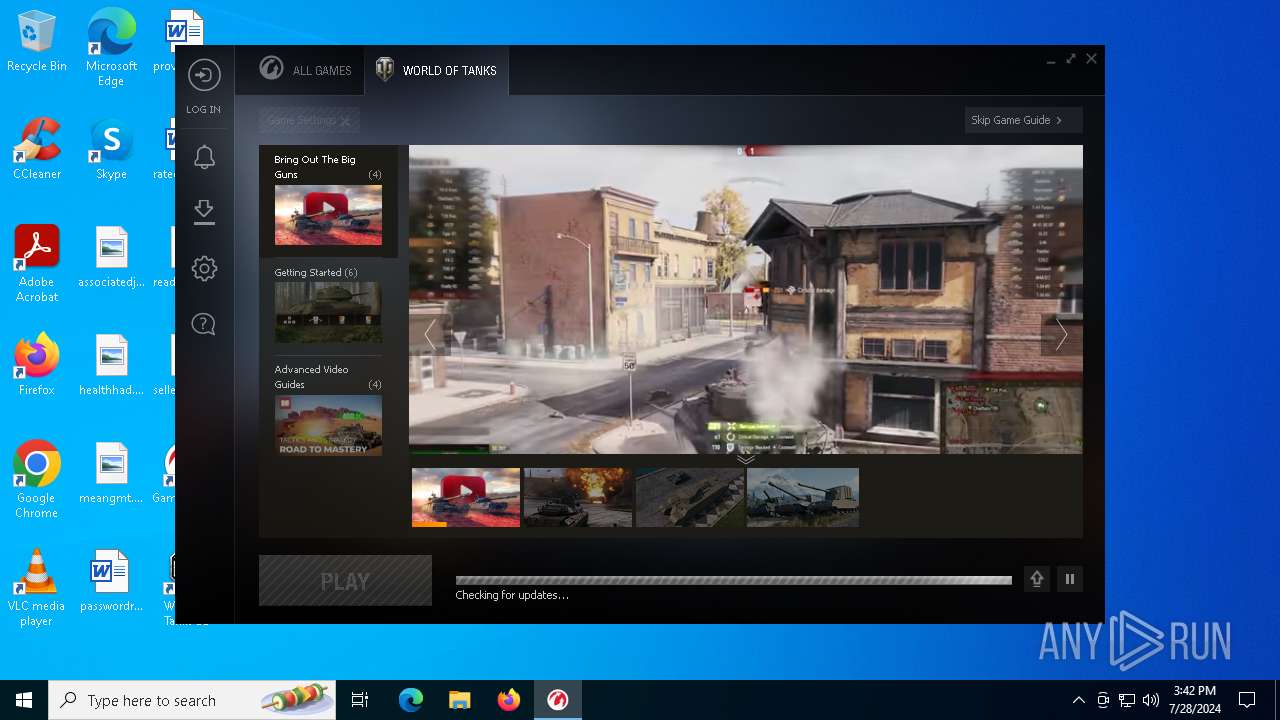Open the downloads icon in sidebar
1280x720 pixels.
pyautogui.click(x=204, y=211)
